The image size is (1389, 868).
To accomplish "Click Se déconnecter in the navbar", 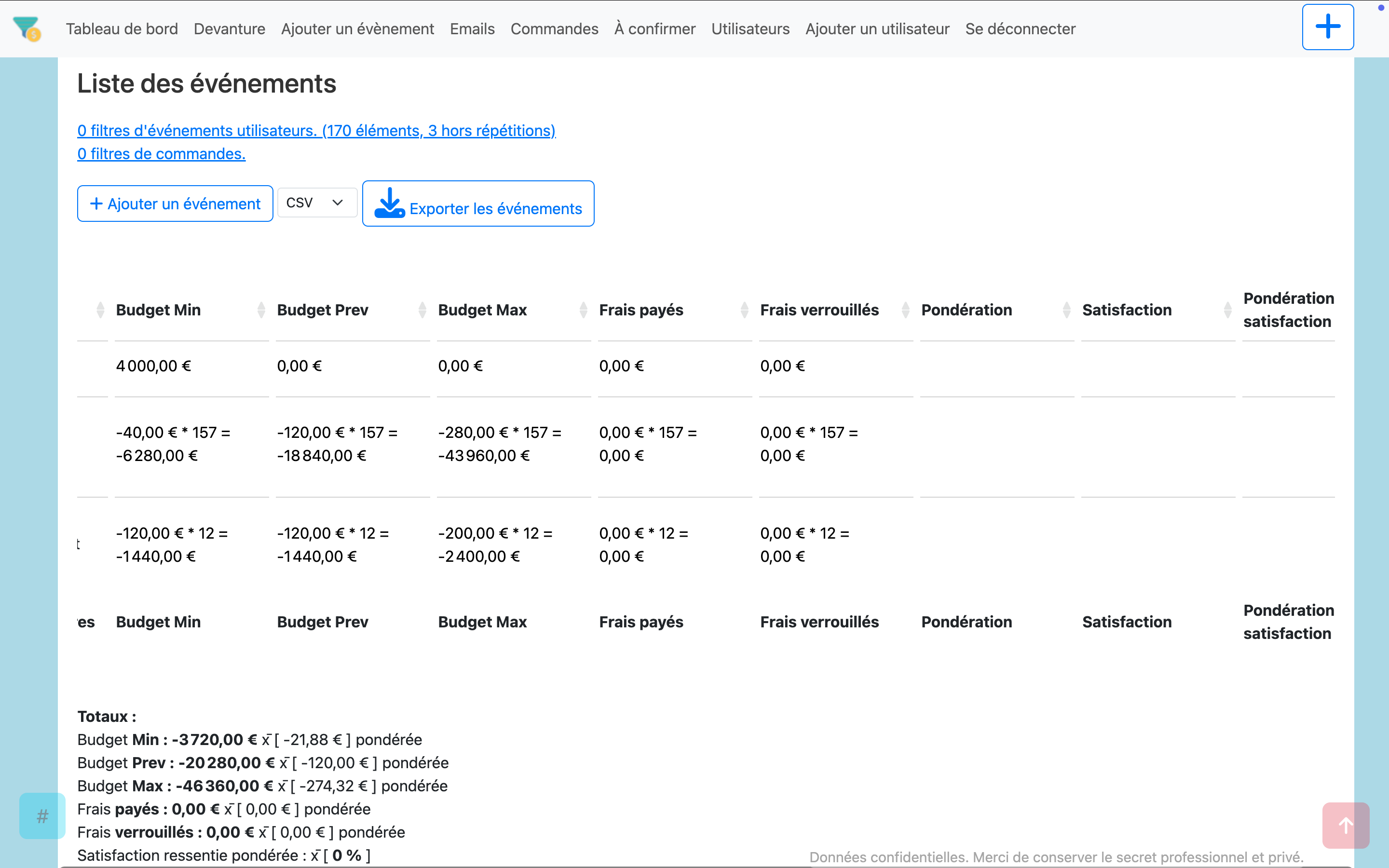I will [1020, 29].
